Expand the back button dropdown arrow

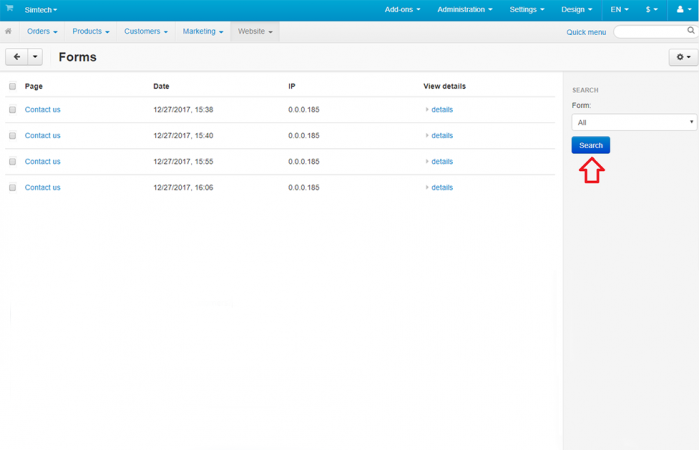(35, 57)
